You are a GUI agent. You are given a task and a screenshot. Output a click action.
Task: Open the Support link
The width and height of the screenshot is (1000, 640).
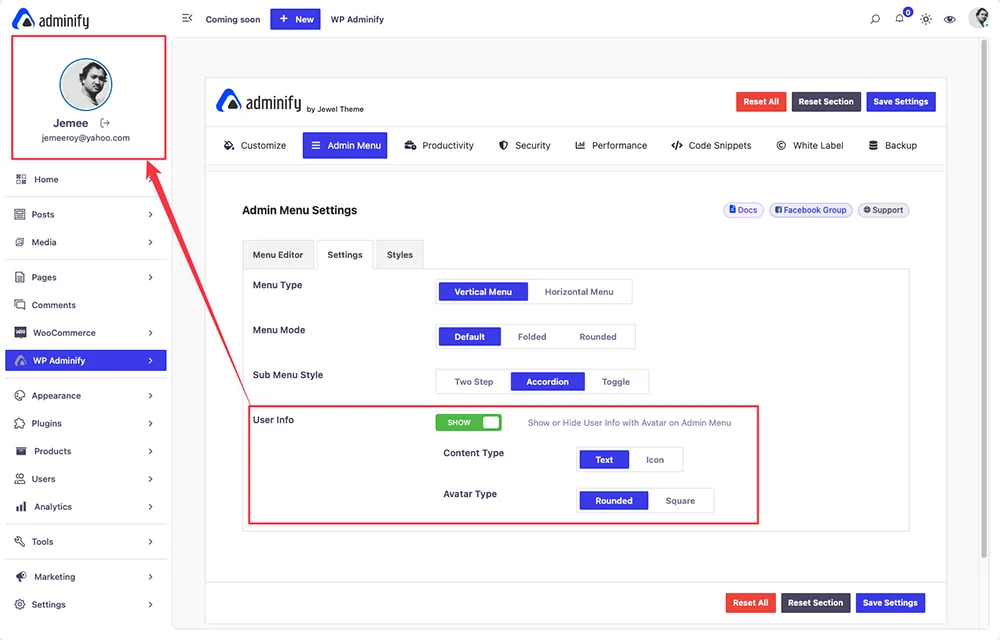(883, 210)
